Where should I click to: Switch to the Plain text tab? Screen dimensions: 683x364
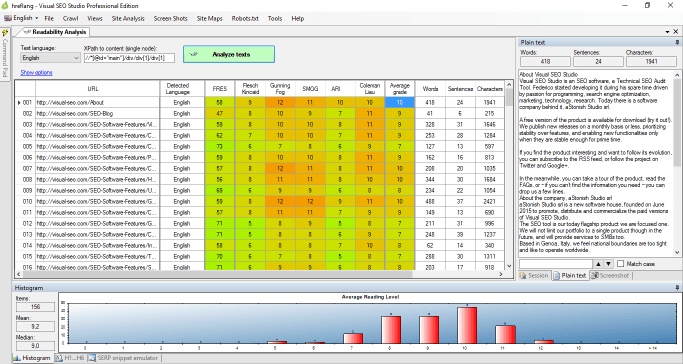[570, 276]
